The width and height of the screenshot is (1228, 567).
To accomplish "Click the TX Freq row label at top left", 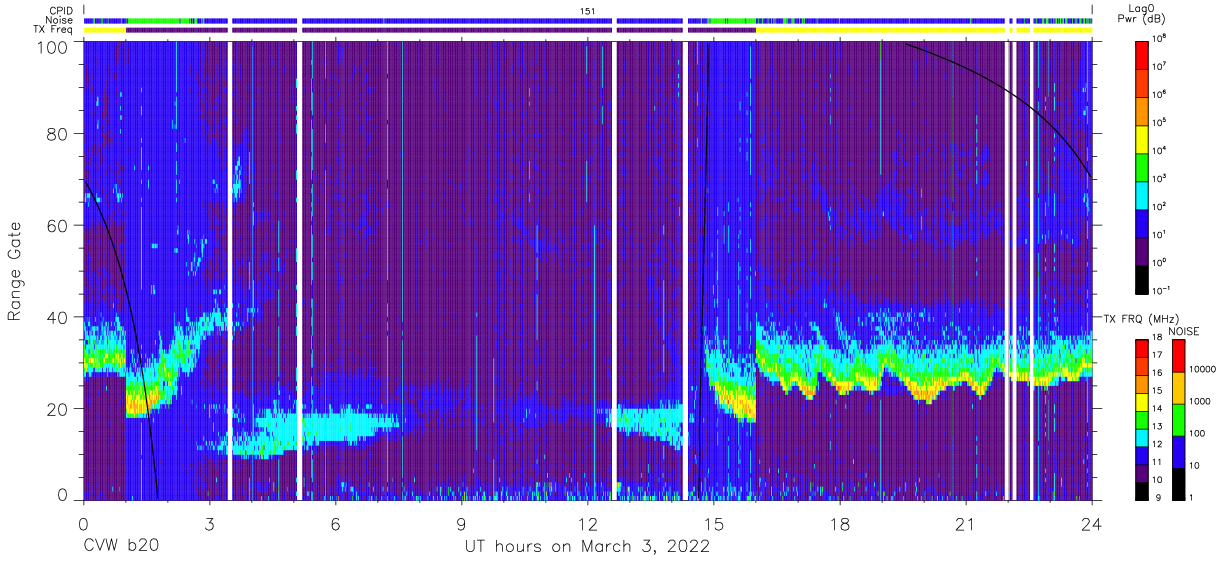I will coord(53,29).
